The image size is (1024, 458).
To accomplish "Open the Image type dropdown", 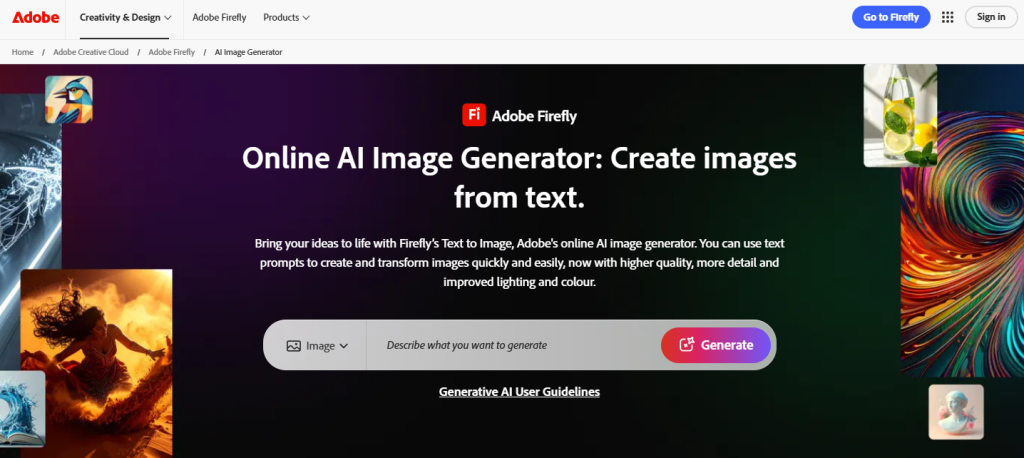I will pos(317,346).
